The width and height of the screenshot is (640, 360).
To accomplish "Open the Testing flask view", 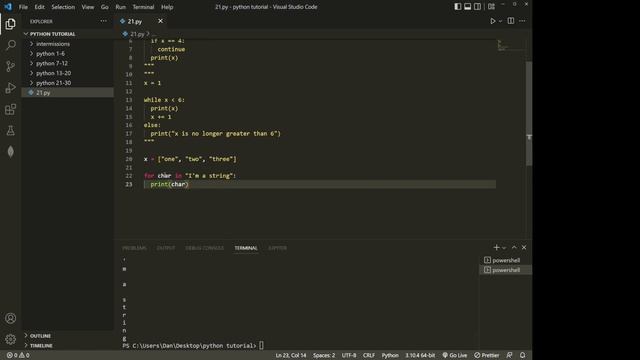I will (11, 131).
